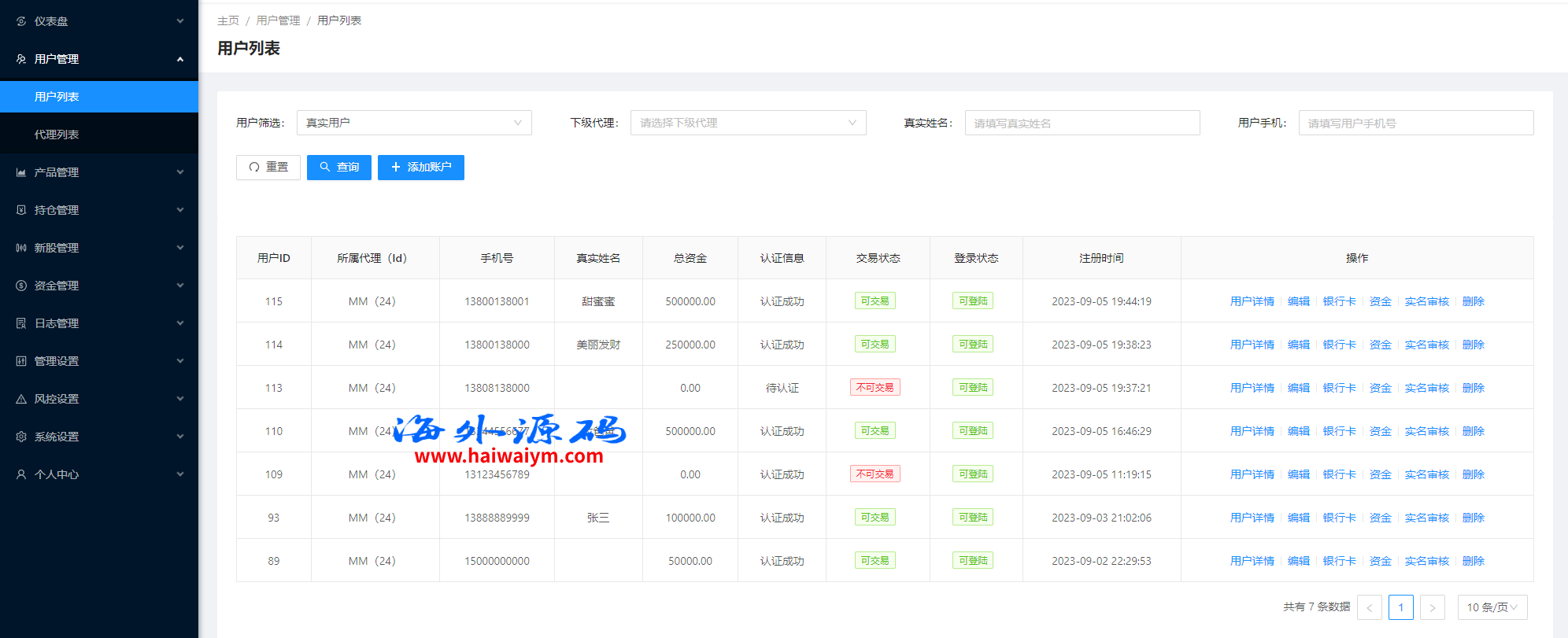Image resolution: width=1568 pixels, height=638 pixels.
Task: Click the person icon beside 个人中心
Action: [21, 474]
